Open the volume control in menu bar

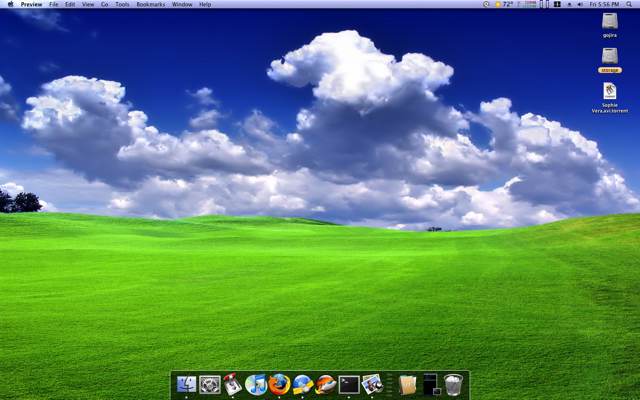click(580, 4)
